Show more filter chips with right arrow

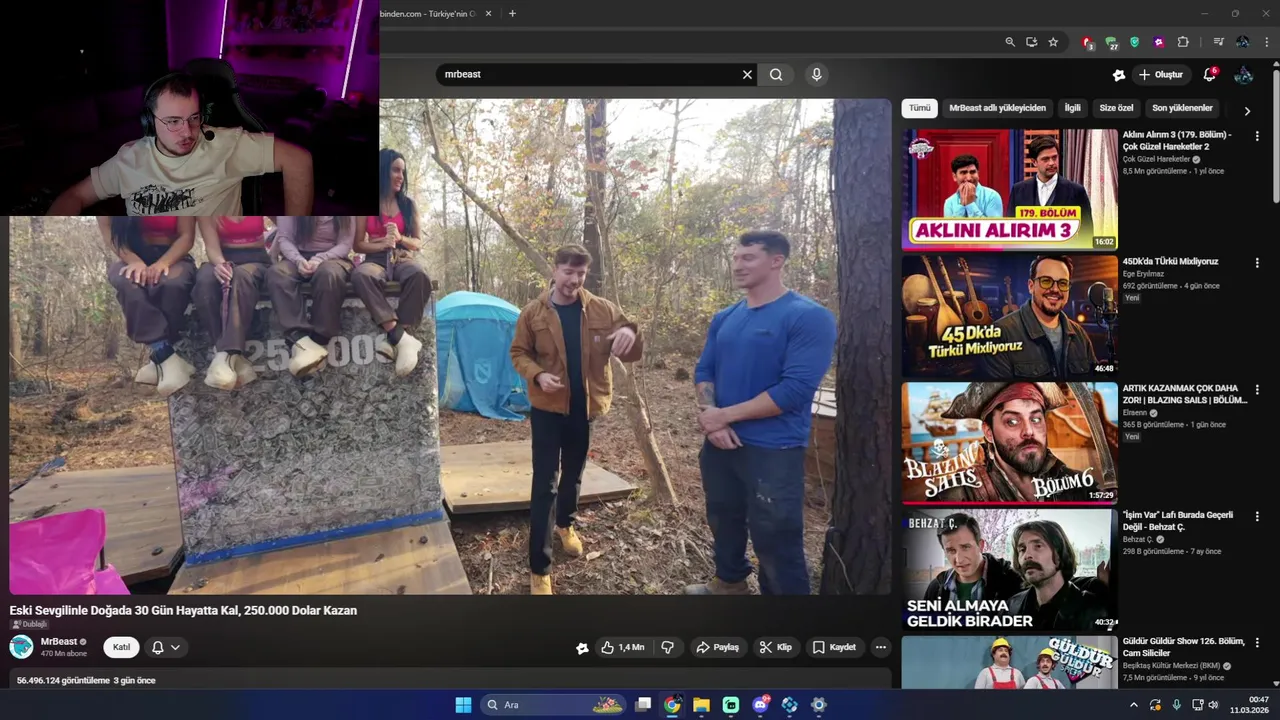1247,111
